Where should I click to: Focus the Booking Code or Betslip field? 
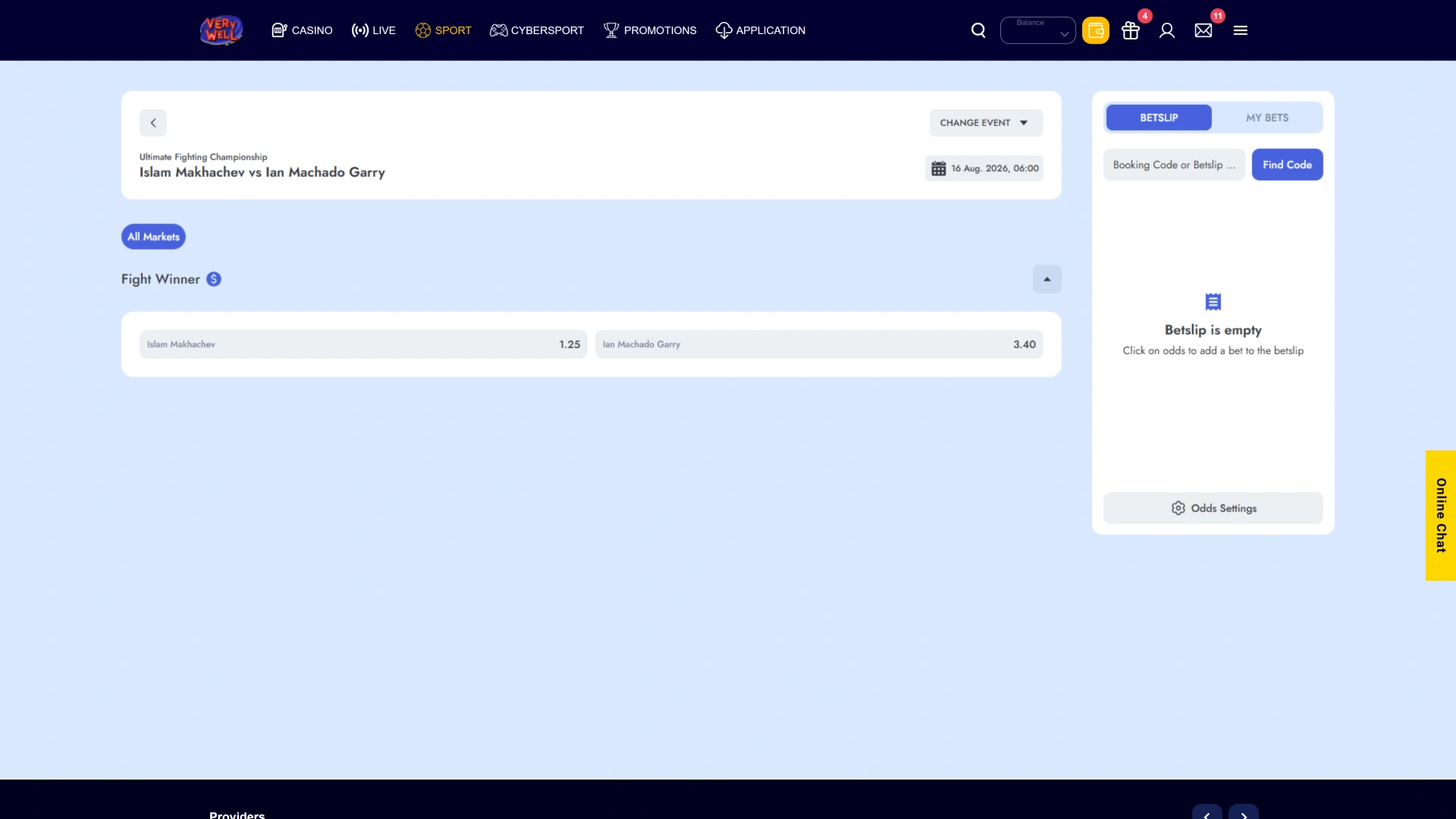pyautogui.click(x=1175, y=165)
